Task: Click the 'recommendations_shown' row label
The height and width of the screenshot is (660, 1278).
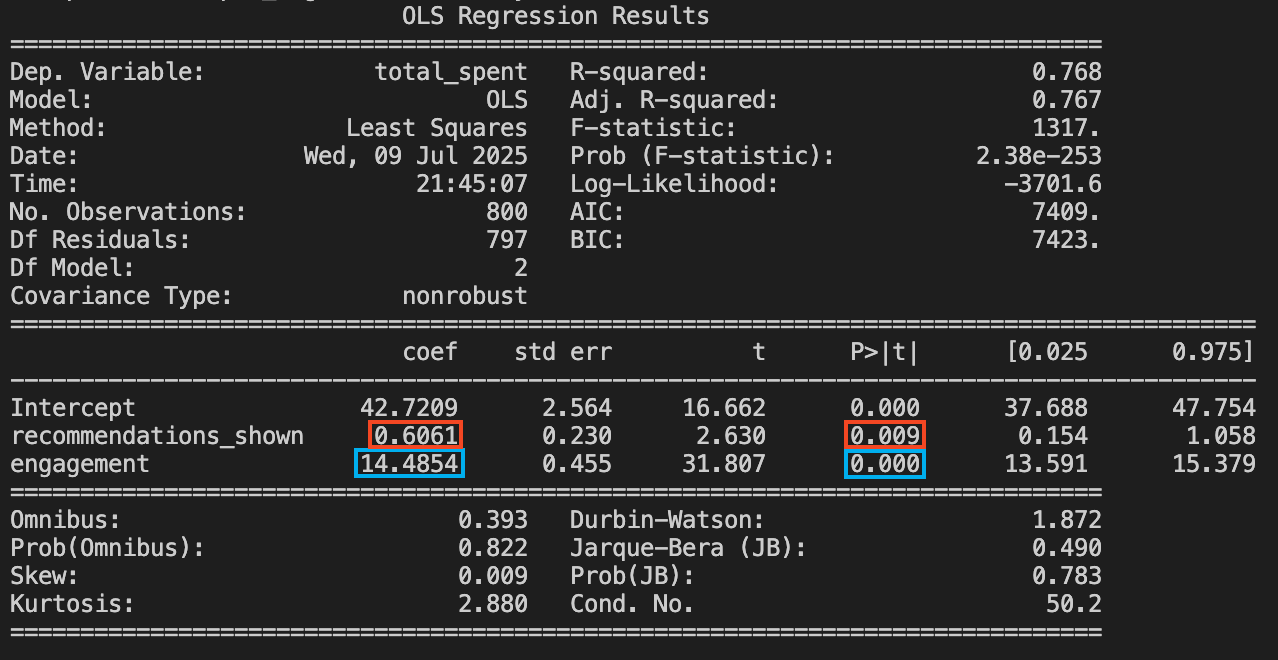Action: pyautogui.click(x=157, y=436)
